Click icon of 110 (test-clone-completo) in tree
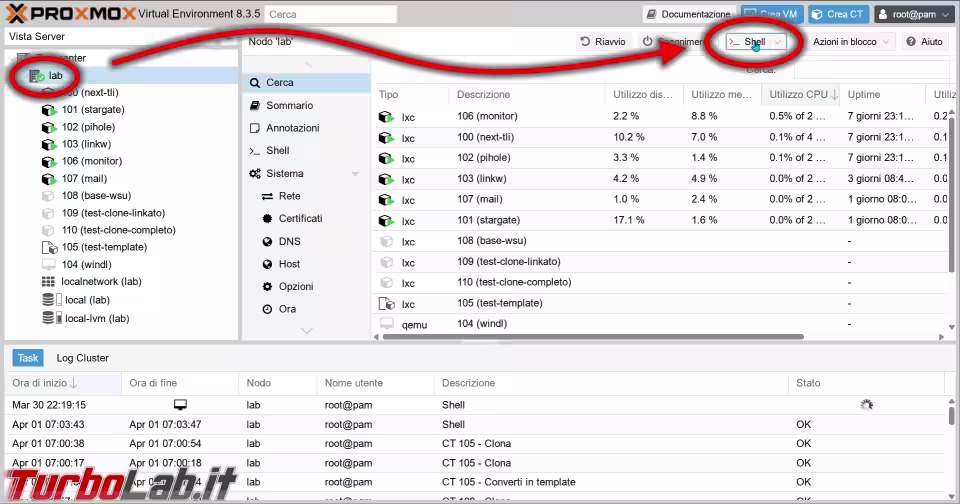The height and width of the screenshot is (504, 960). (x=48, y=230)
